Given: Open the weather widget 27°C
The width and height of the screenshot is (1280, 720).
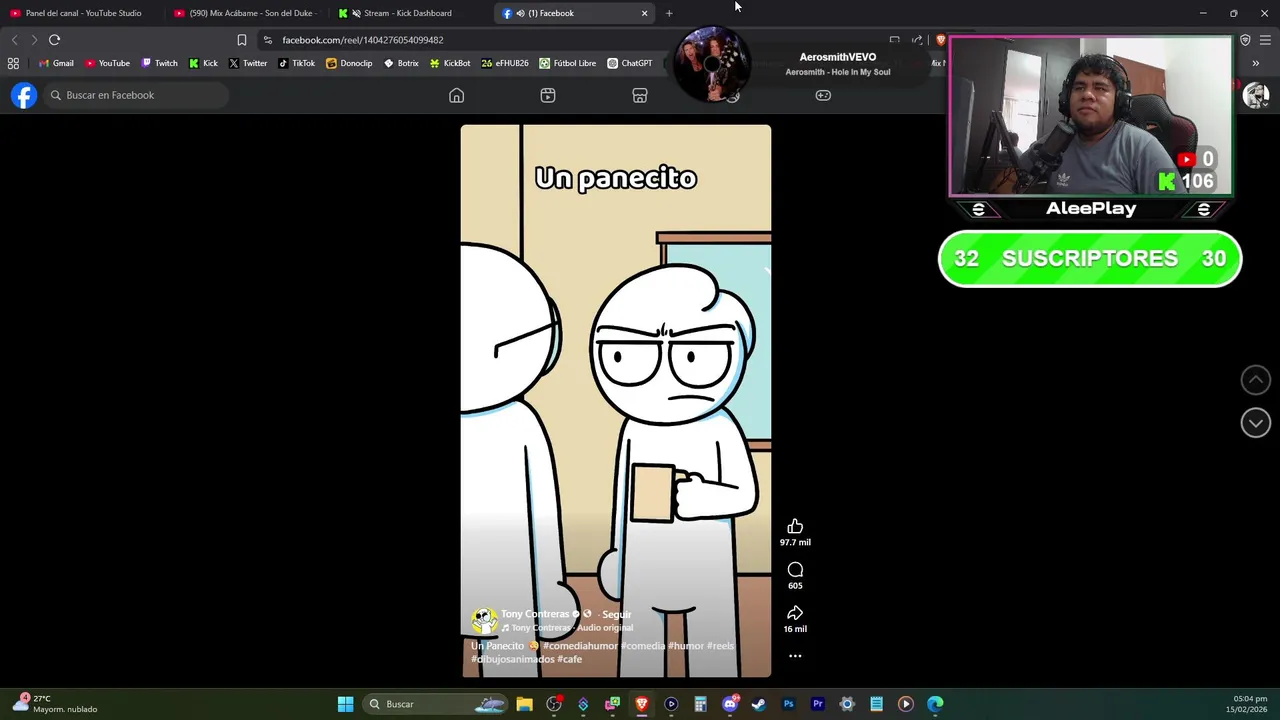Looking at the screenshot, I should 55,704.
